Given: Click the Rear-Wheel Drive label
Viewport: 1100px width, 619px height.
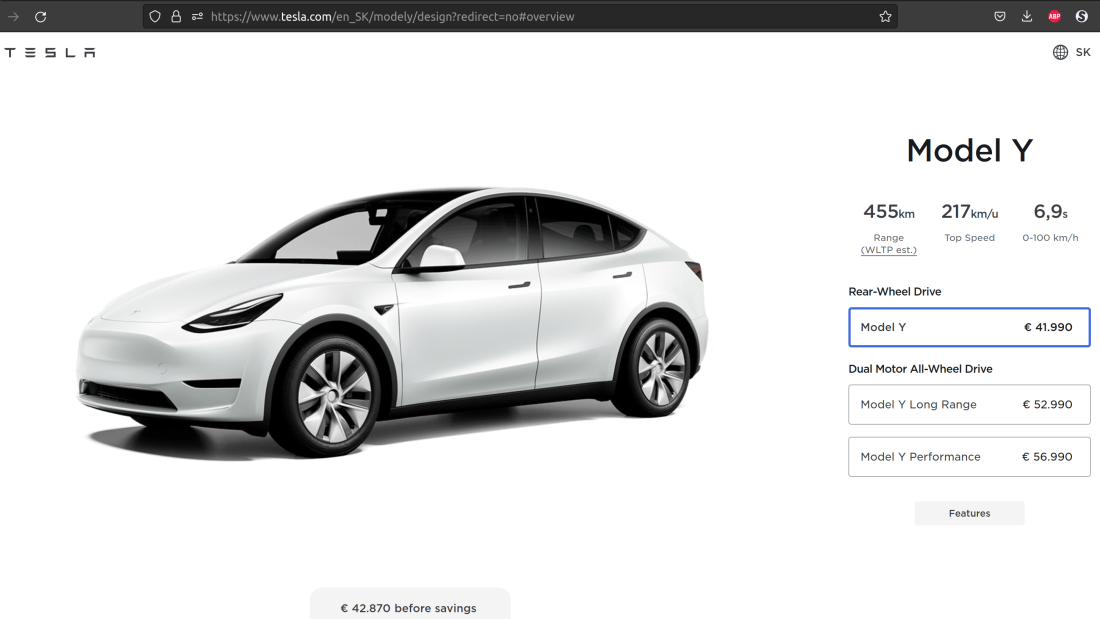Looking at the screenshot, I should pos(894,291).
